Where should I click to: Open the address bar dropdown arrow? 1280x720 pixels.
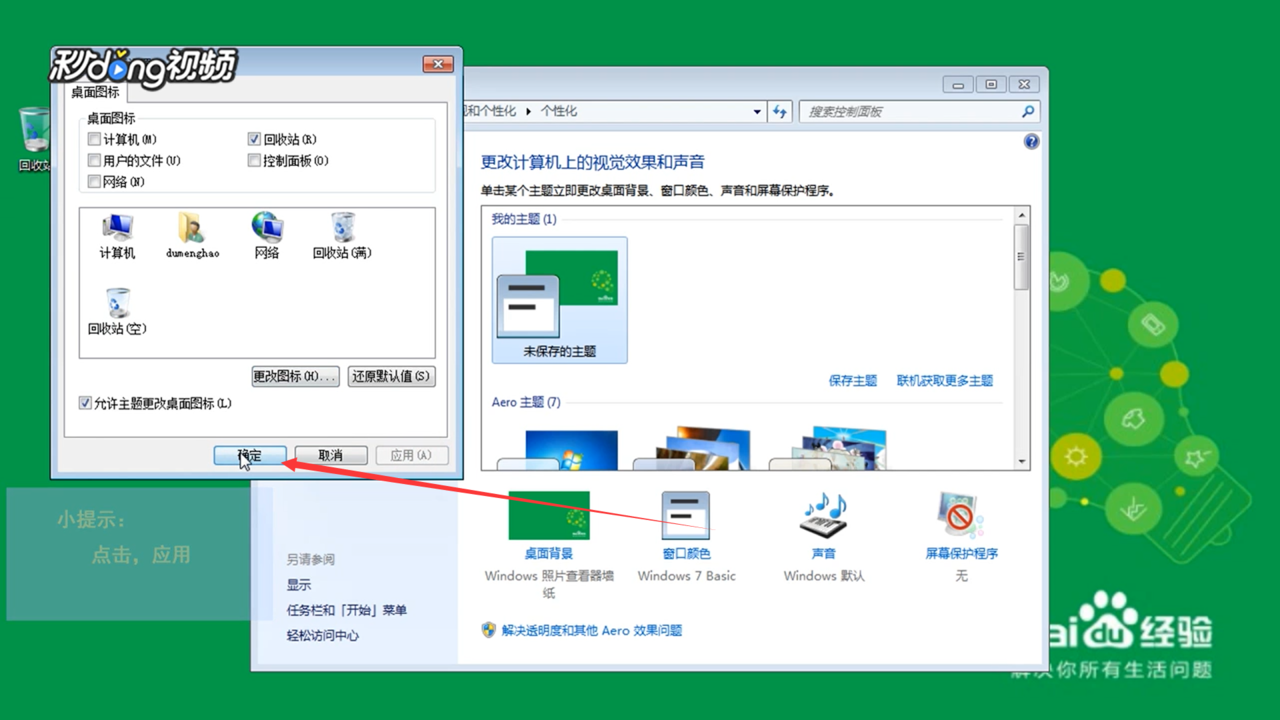(757, 112)
